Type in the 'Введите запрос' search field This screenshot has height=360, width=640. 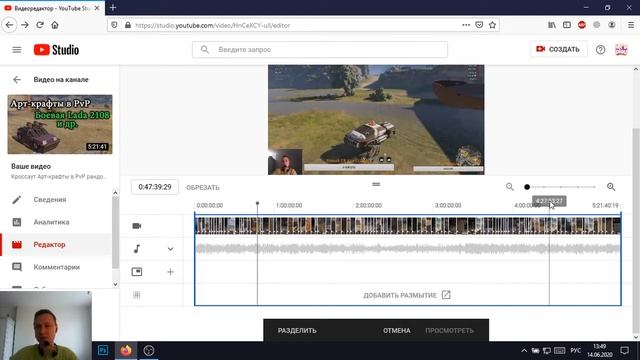[320, 49]
